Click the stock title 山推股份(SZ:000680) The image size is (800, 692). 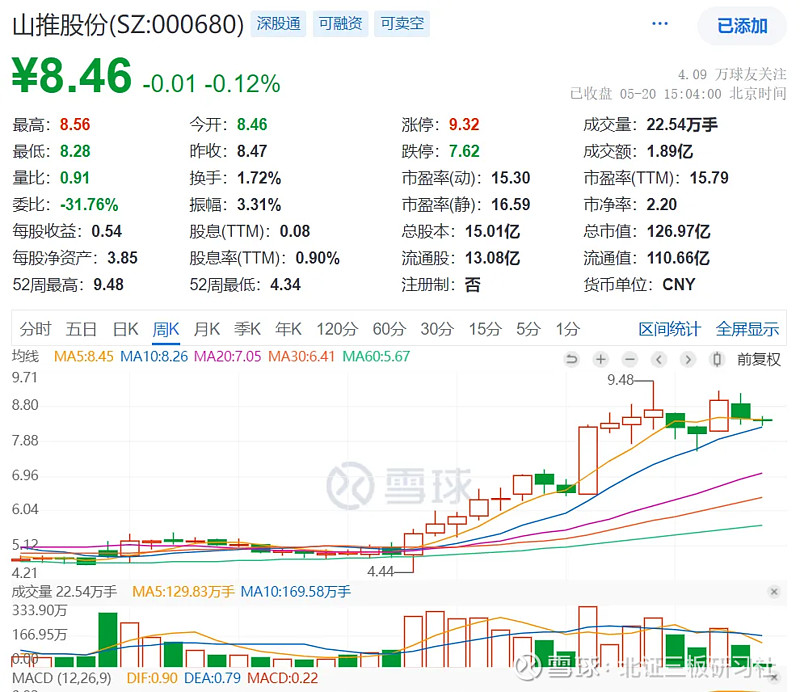pyautogui.click(x=128, y=24)
